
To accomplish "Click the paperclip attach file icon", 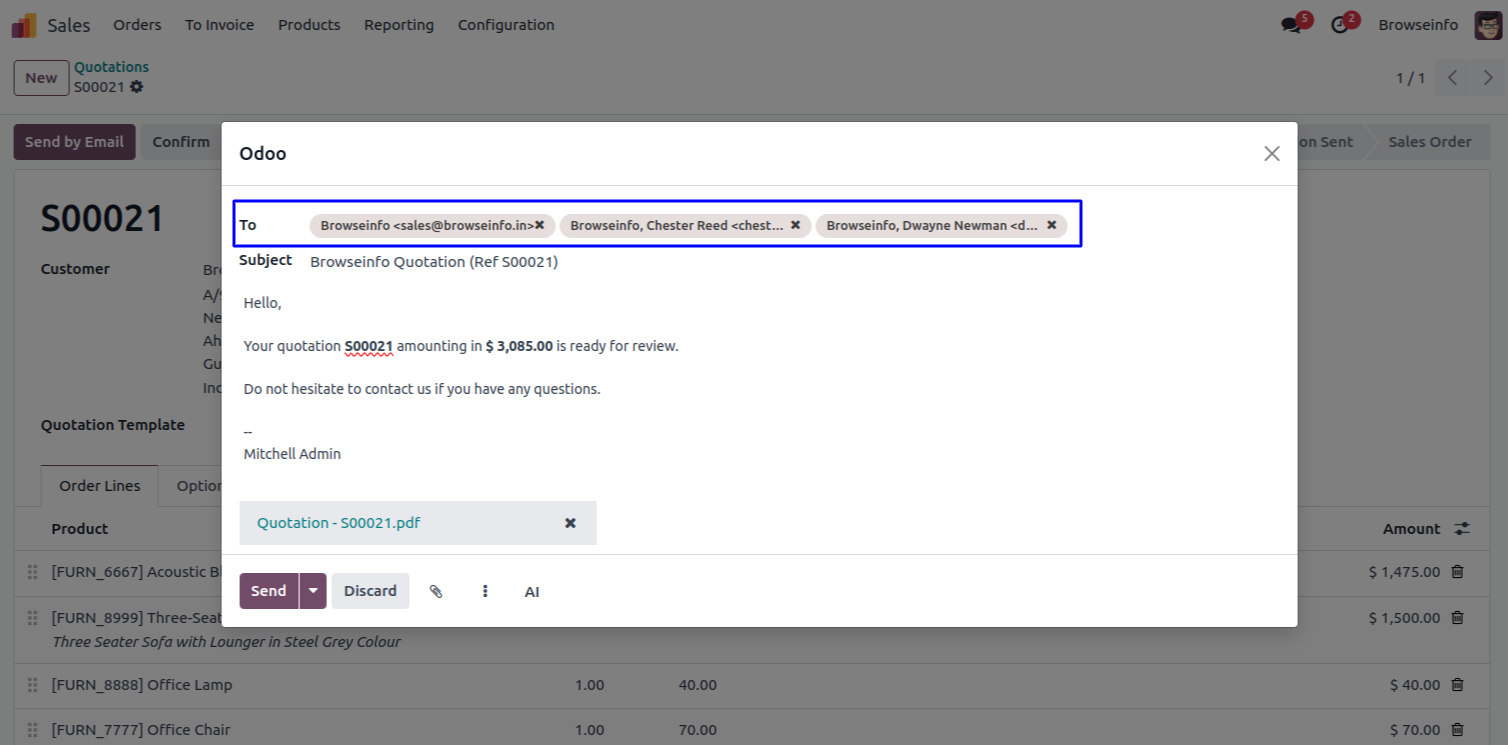I will (436, 591).
